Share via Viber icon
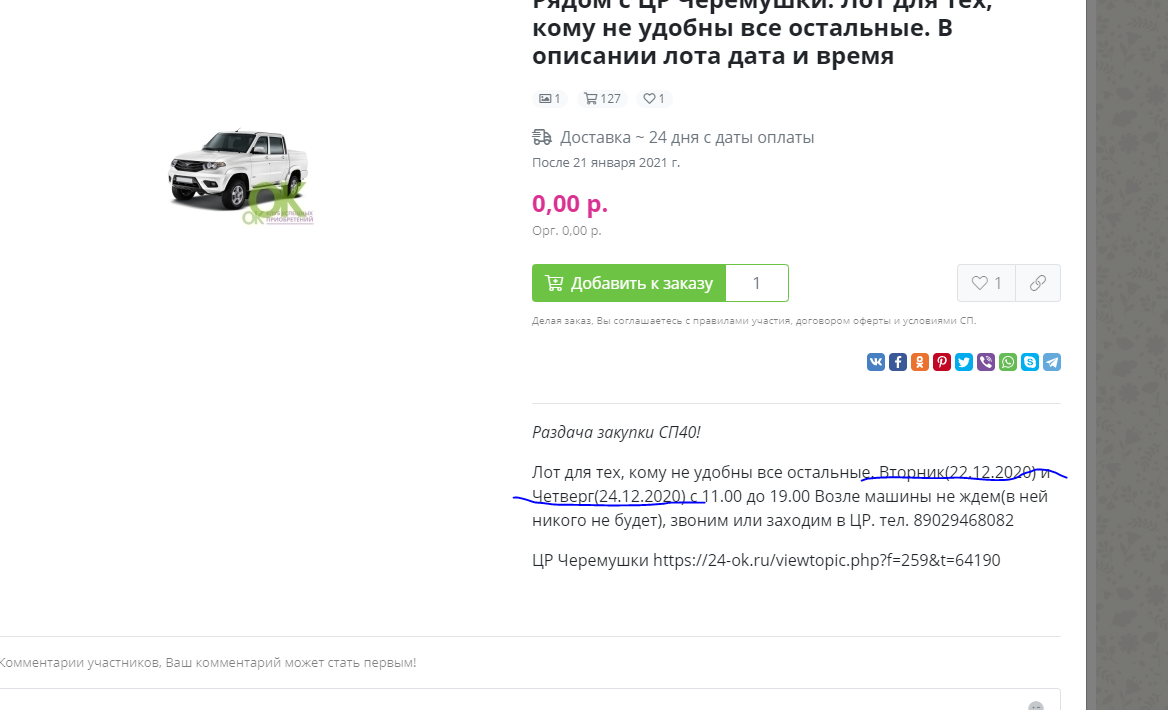This screenshot has height=710, width=1168. click(986, 362)
